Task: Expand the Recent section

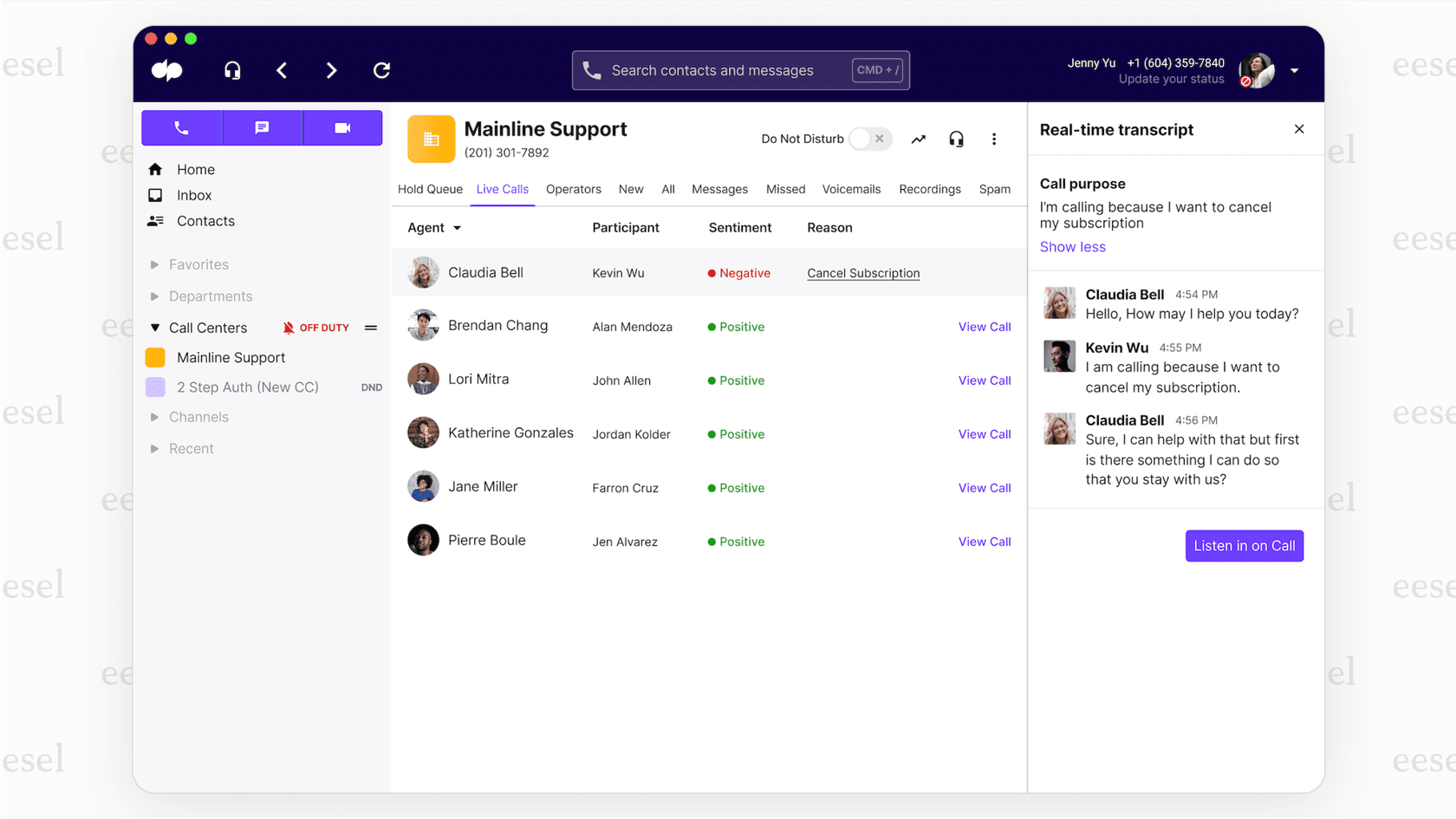Action: [x=154, y=449]
